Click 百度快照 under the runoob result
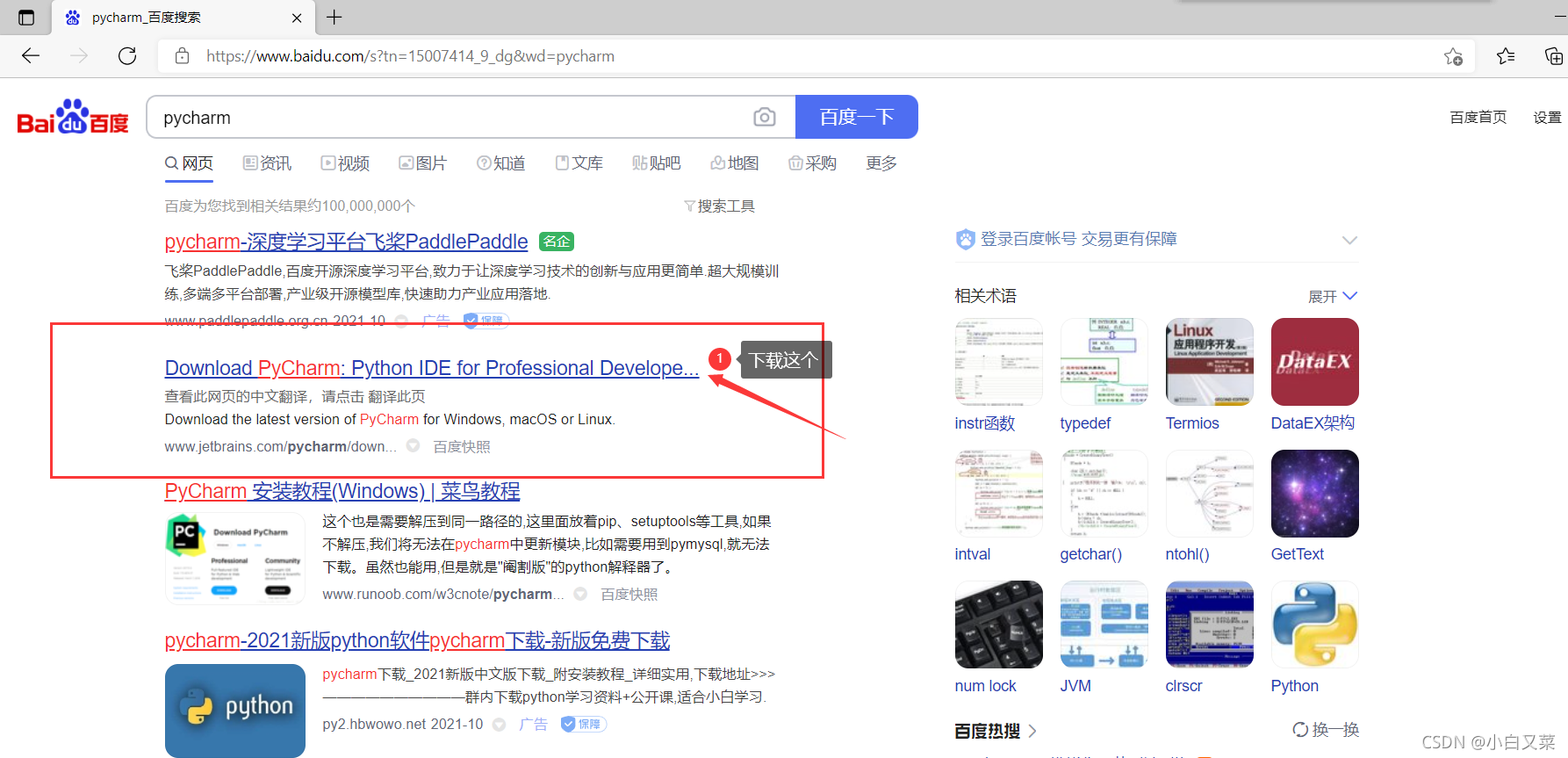 pyautogui.click(x=629, y=595)
